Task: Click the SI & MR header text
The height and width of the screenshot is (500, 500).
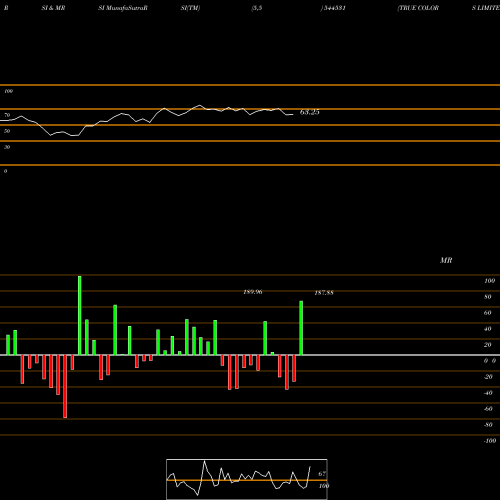Action: tap(53, 8)
